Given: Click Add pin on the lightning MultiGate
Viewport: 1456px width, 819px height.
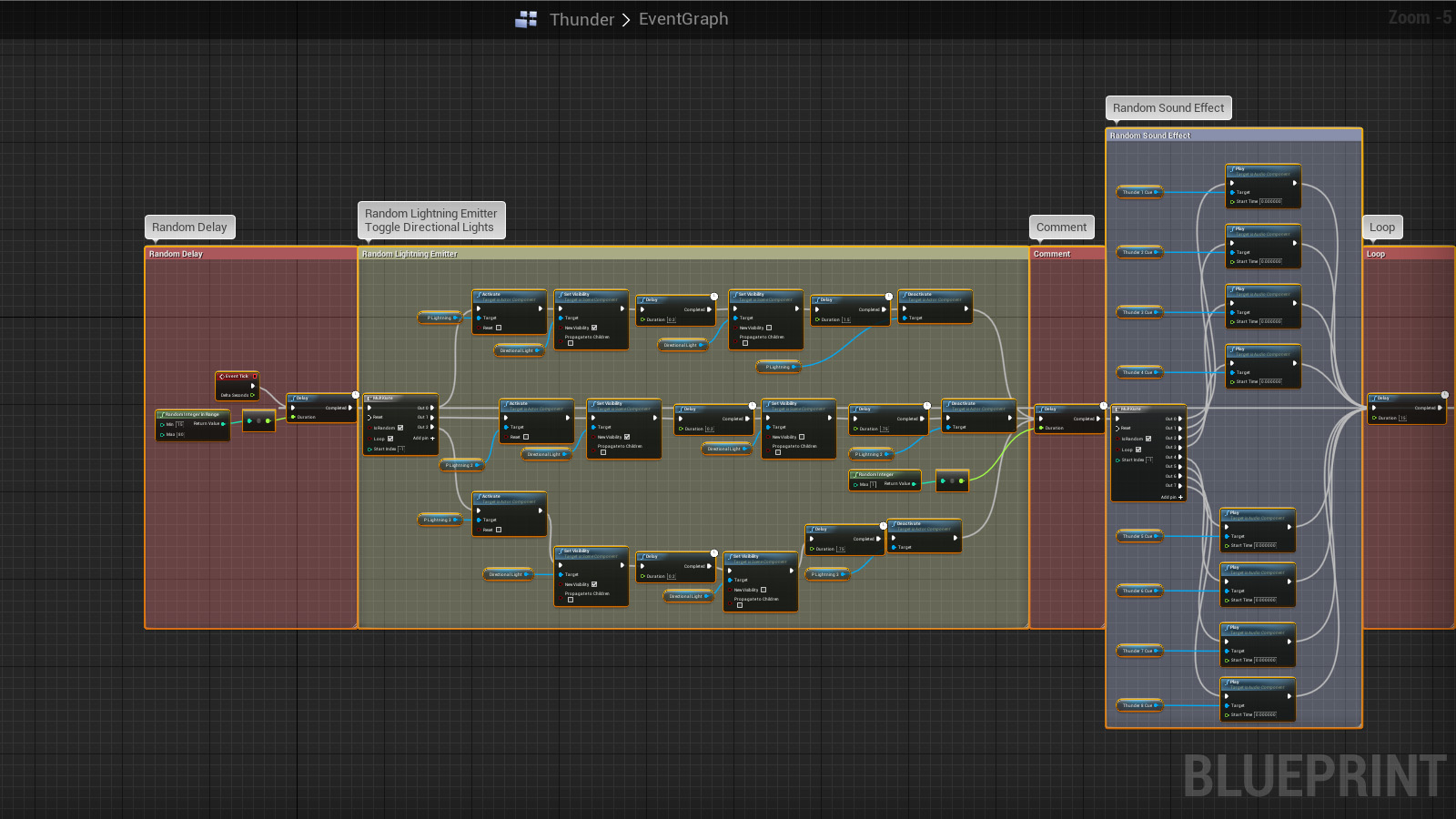Looking at the screenshot, I should click(x=424, y=438).
